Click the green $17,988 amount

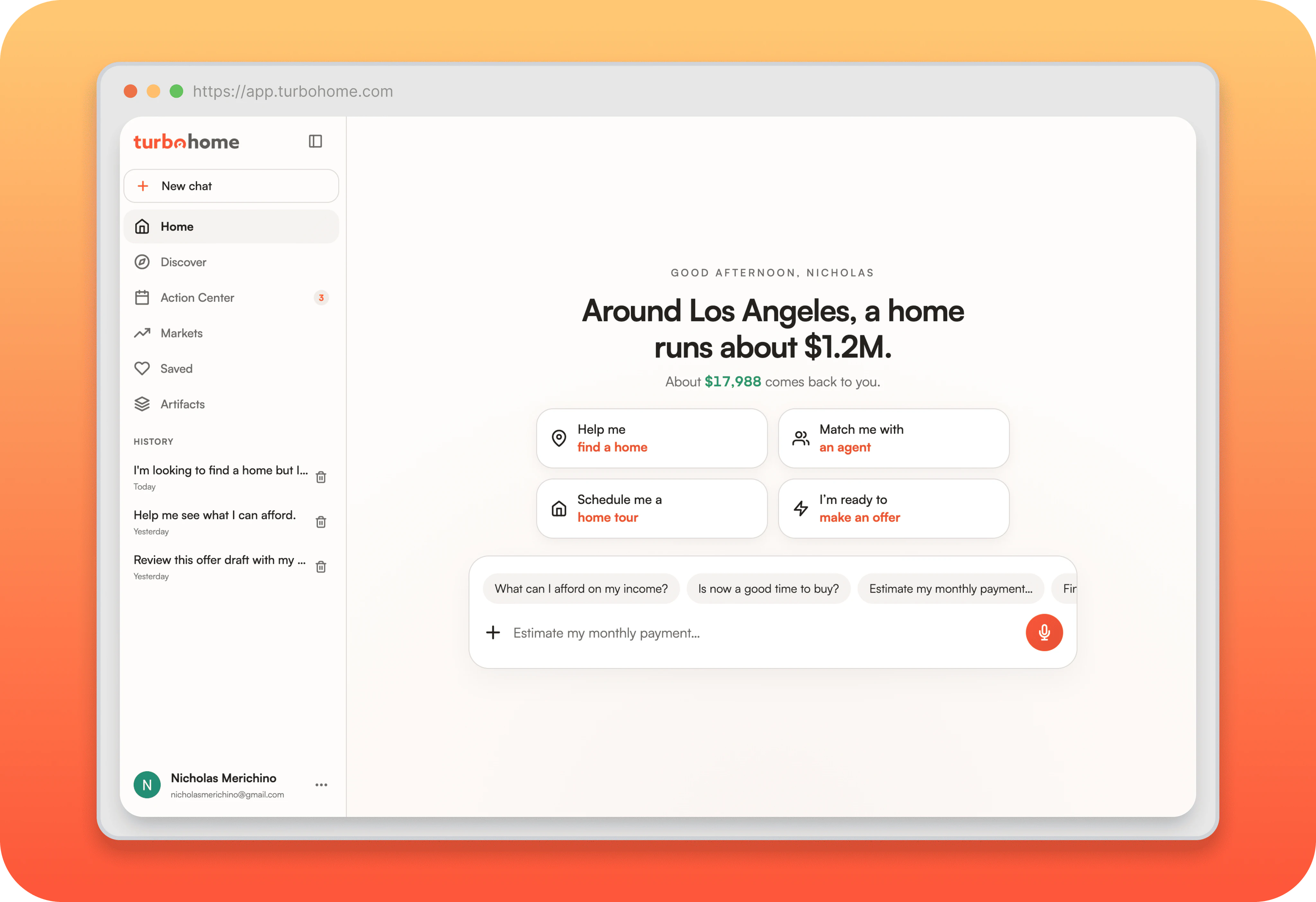(x=733, y=382)
